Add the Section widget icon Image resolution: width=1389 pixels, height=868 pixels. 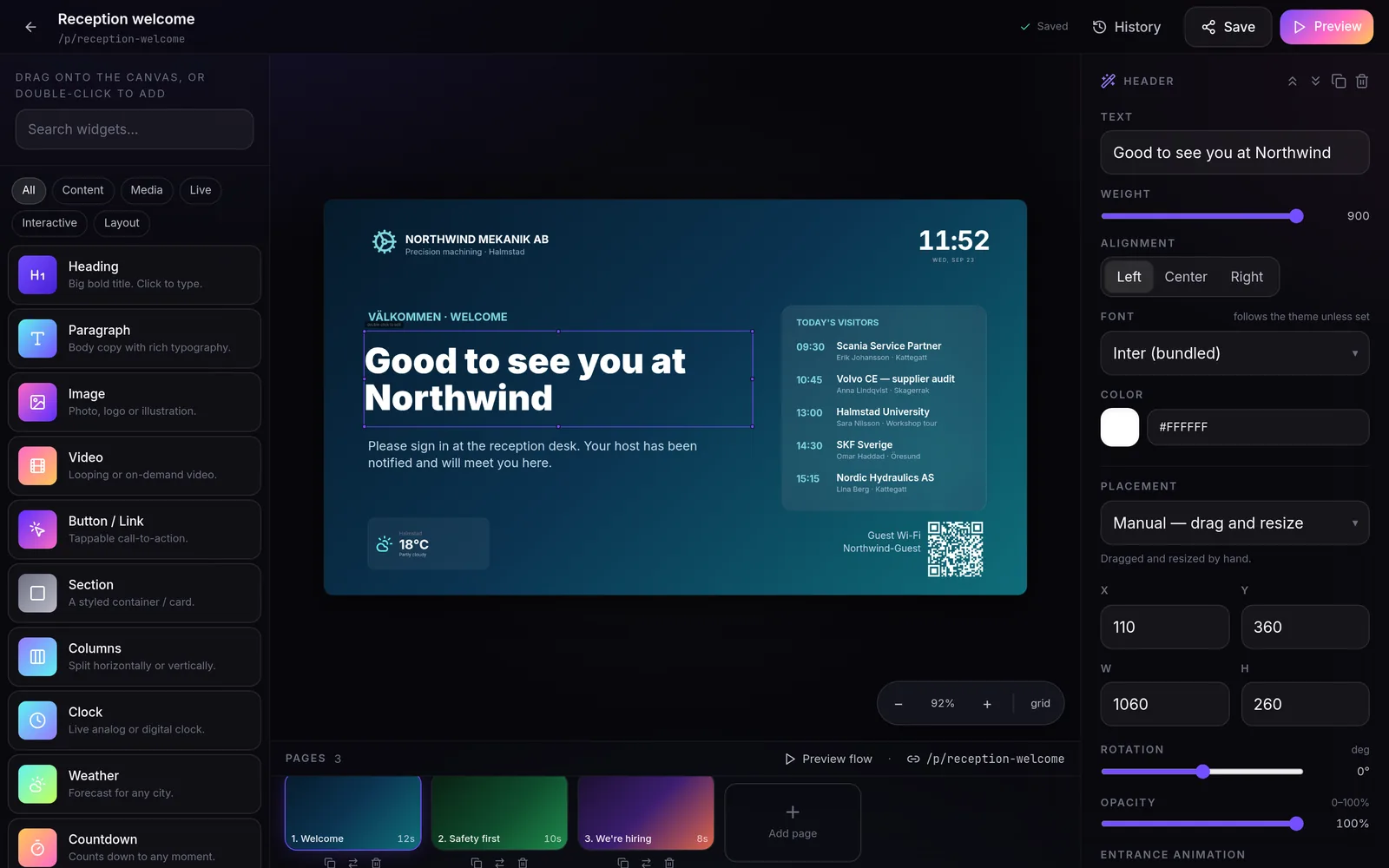(x=37, y=593)
